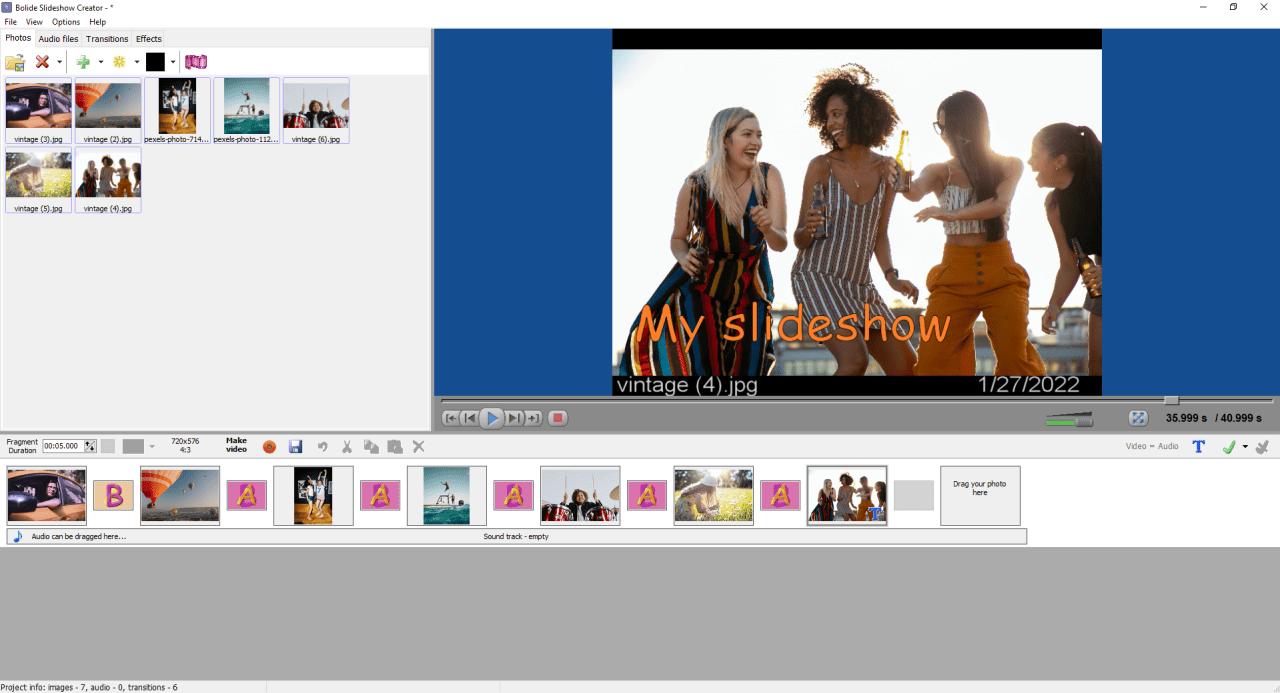This screenshot has width=1280, height=693.
Task: Select vintage (4).jpg thumbnail in library
Action: (x=108, y=180)
